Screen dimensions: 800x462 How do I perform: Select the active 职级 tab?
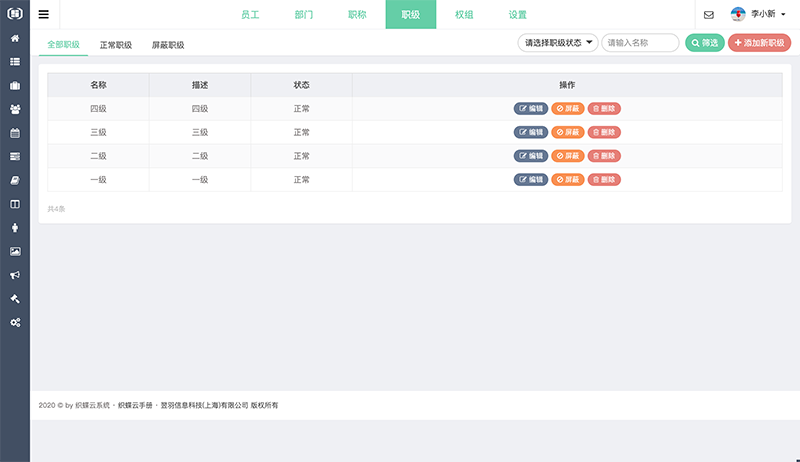click(411, 15)
